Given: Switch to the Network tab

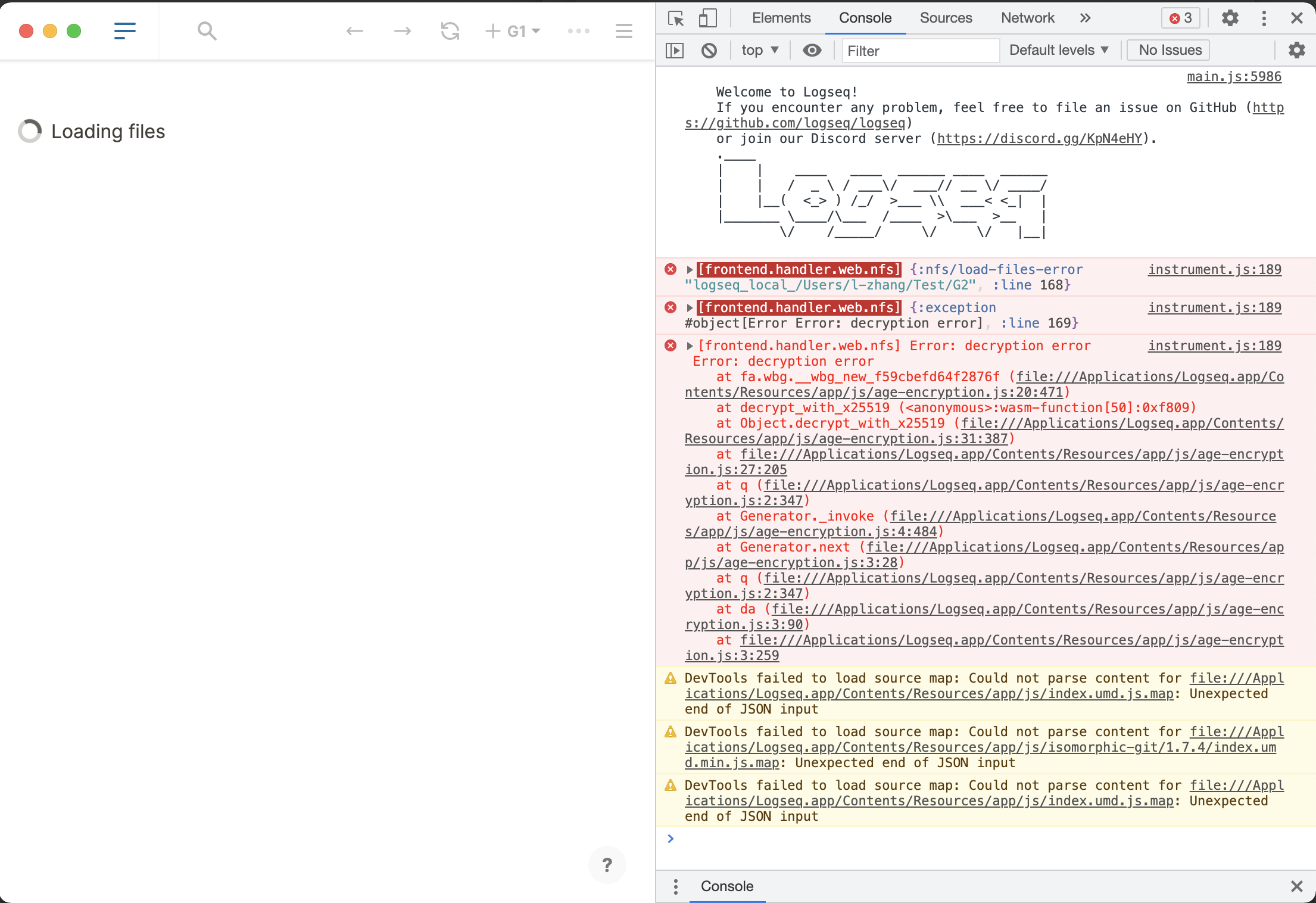Looking at the screenshot, I should click(x=1027, y=18).
